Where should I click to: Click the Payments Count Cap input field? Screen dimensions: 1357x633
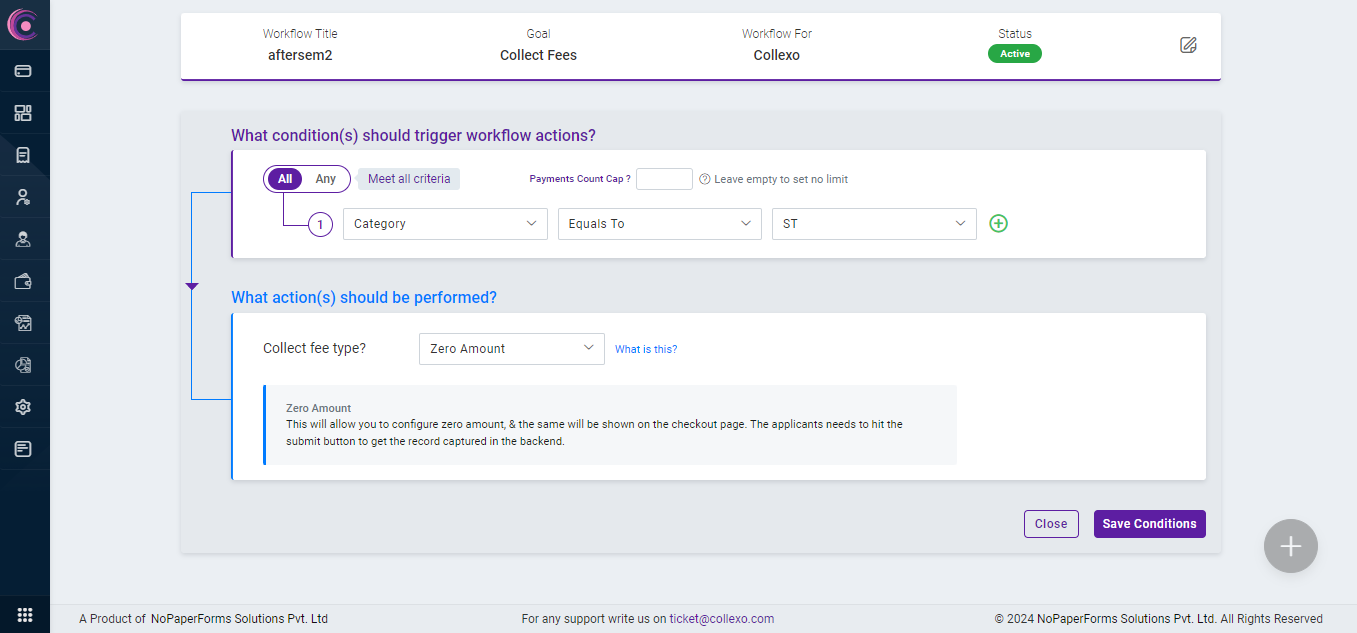[x=664, y=179]
